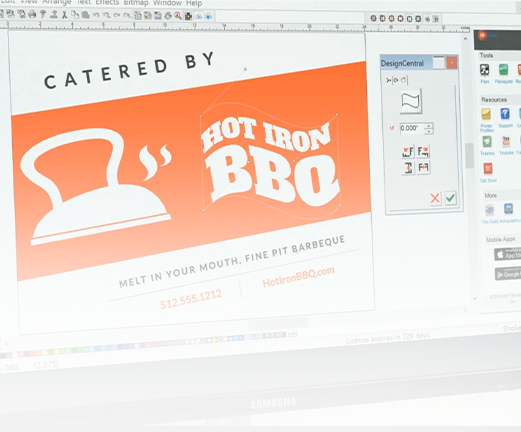Click the color squares toolbar icon
Viewport: 521px width, 432px height.
click(x=188, y=16)
